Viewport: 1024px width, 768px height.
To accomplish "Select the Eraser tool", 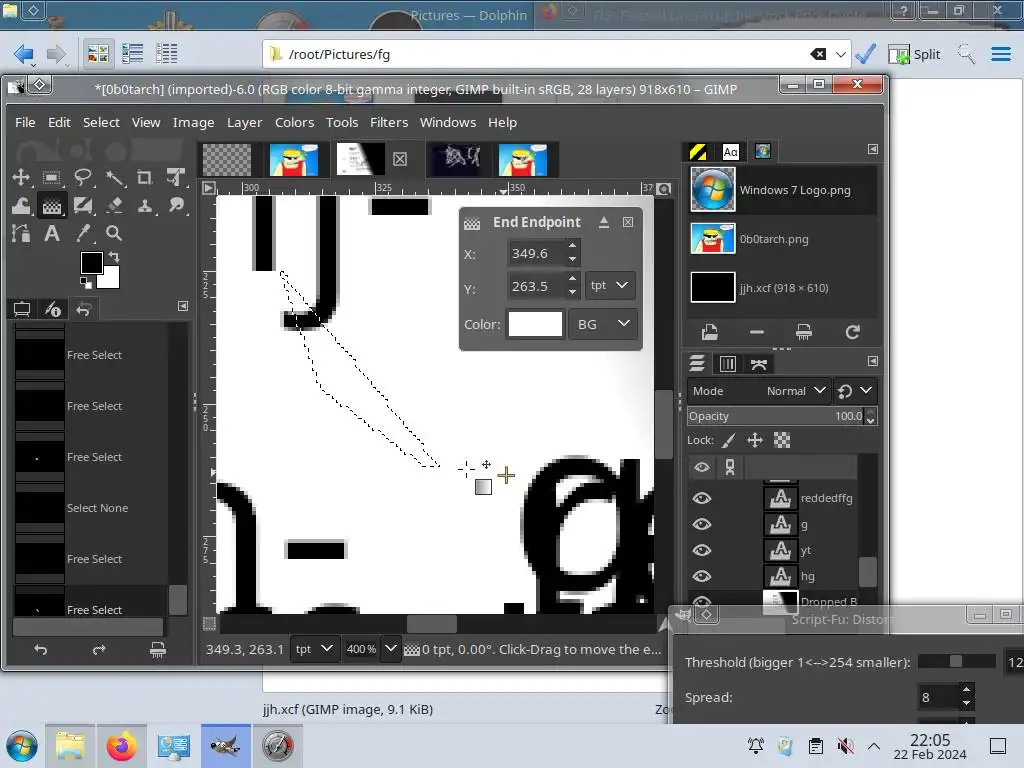I will pos(114,206).
